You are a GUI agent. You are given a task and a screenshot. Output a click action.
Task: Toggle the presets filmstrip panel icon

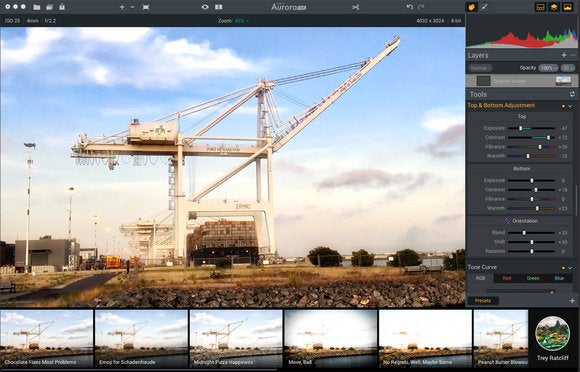click(x=540, y=7)
